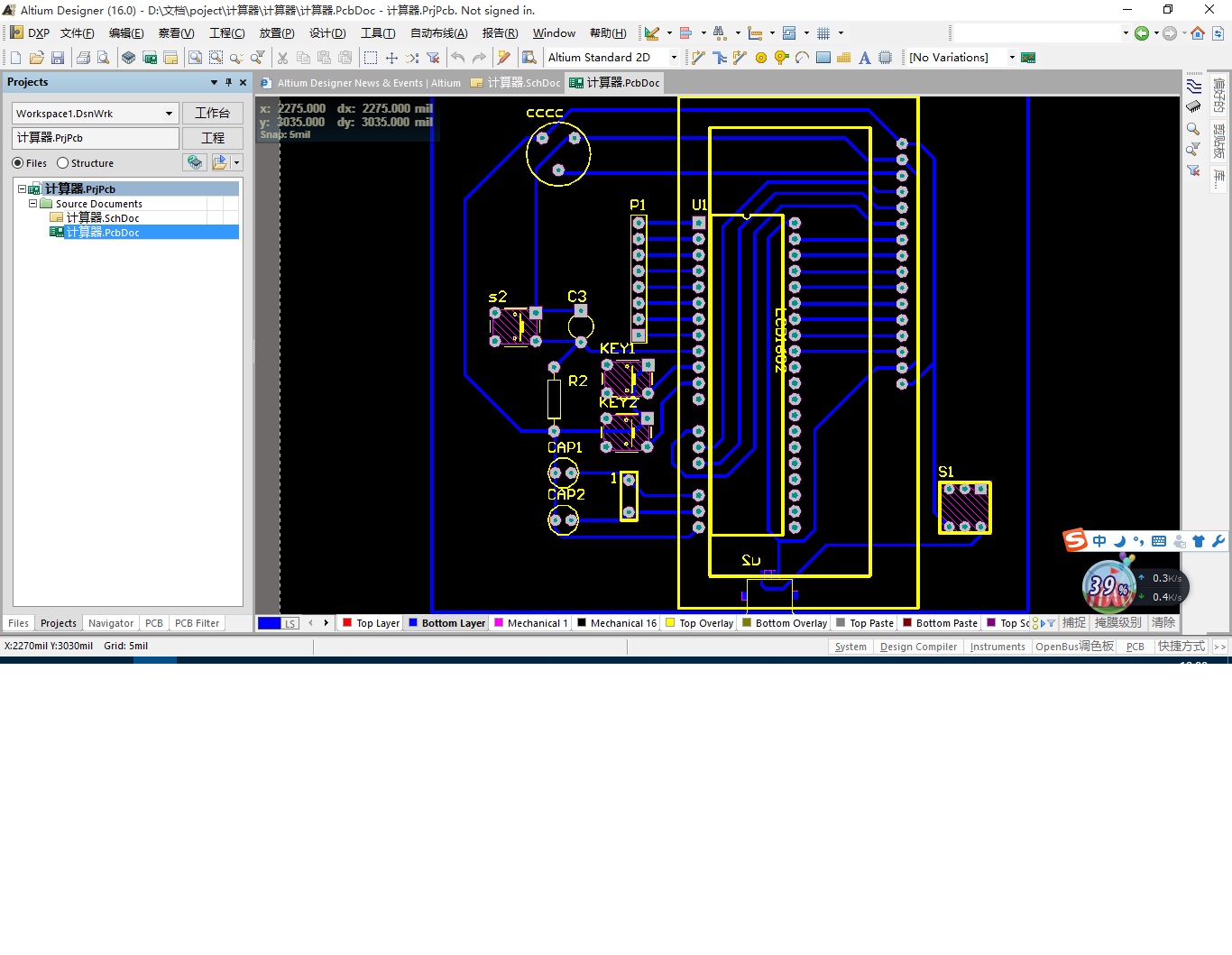
Task: Open the 文件(F) menu
Action: point(78,33)
